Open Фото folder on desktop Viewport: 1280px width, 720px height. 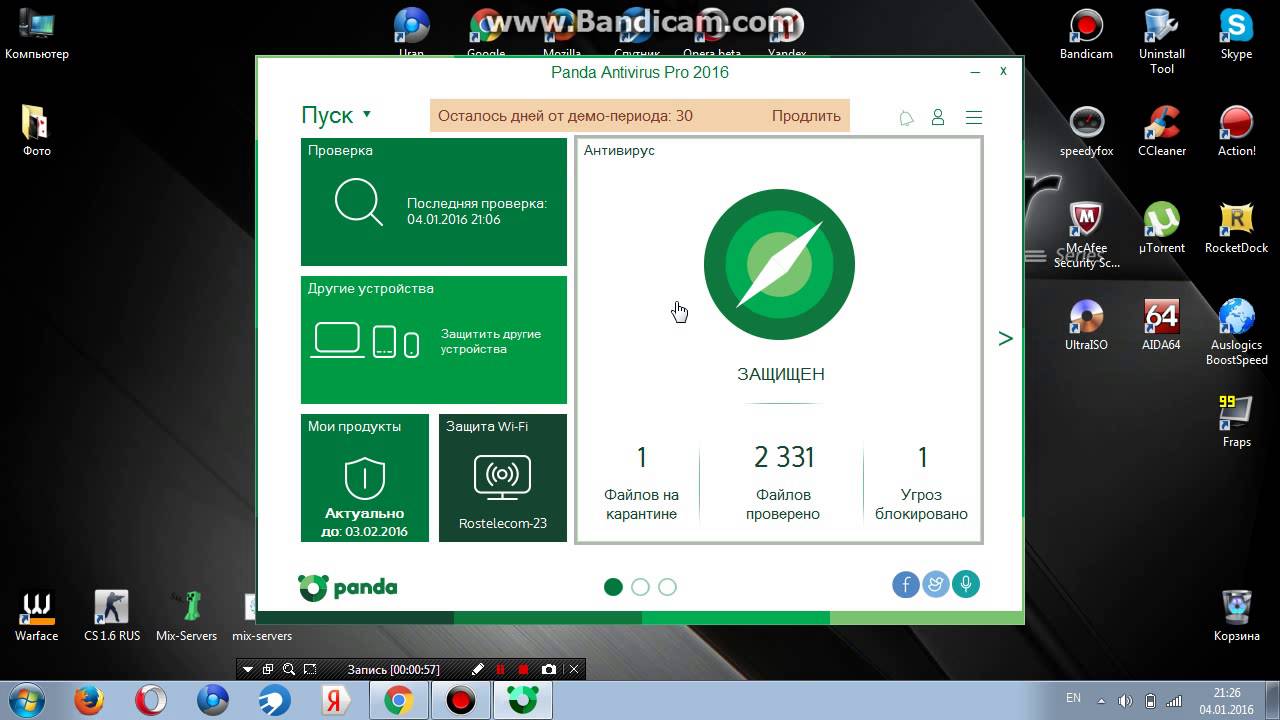pyautogui.click(x=37, y=131)
